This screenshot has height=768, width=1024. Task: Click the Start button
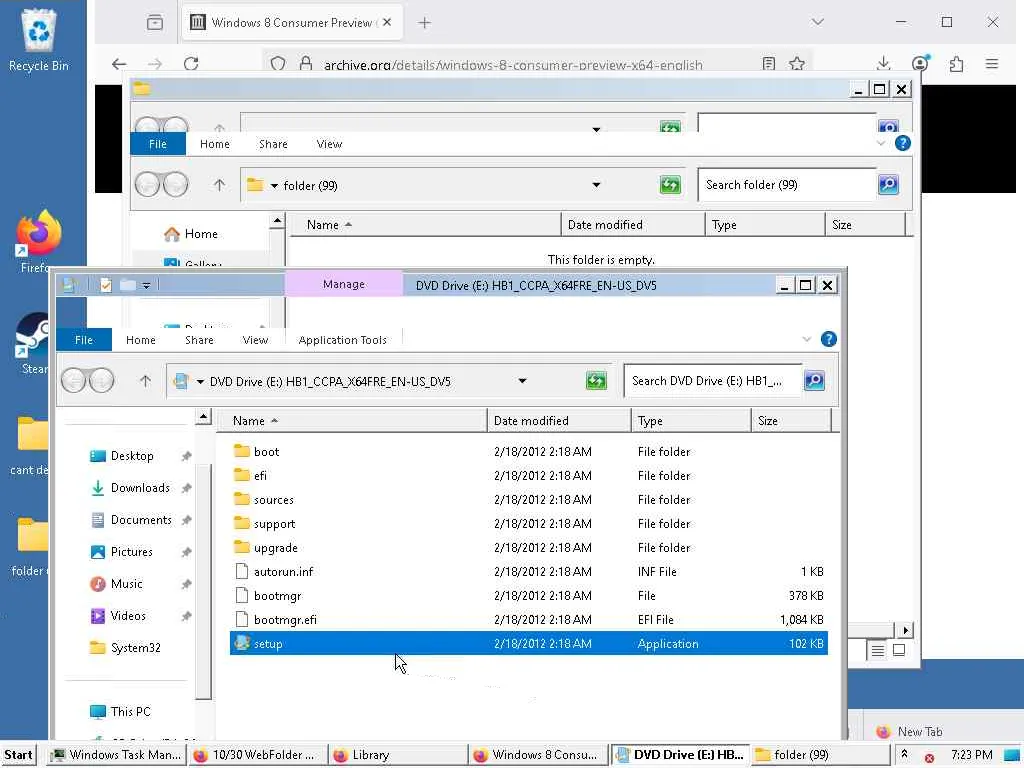18,754
